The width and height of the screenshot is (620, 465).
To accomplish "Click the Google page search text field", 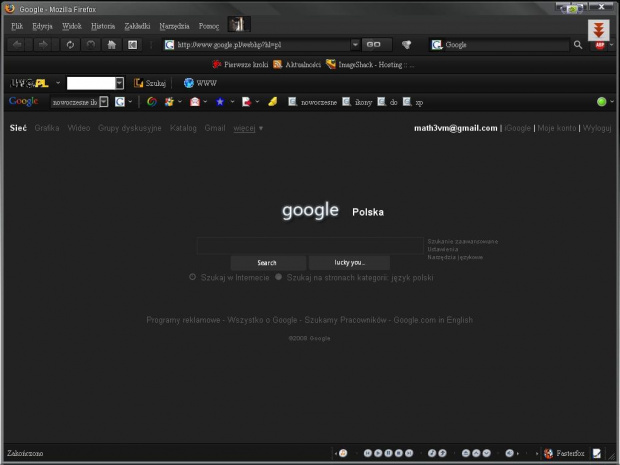I will pos(310,246).
